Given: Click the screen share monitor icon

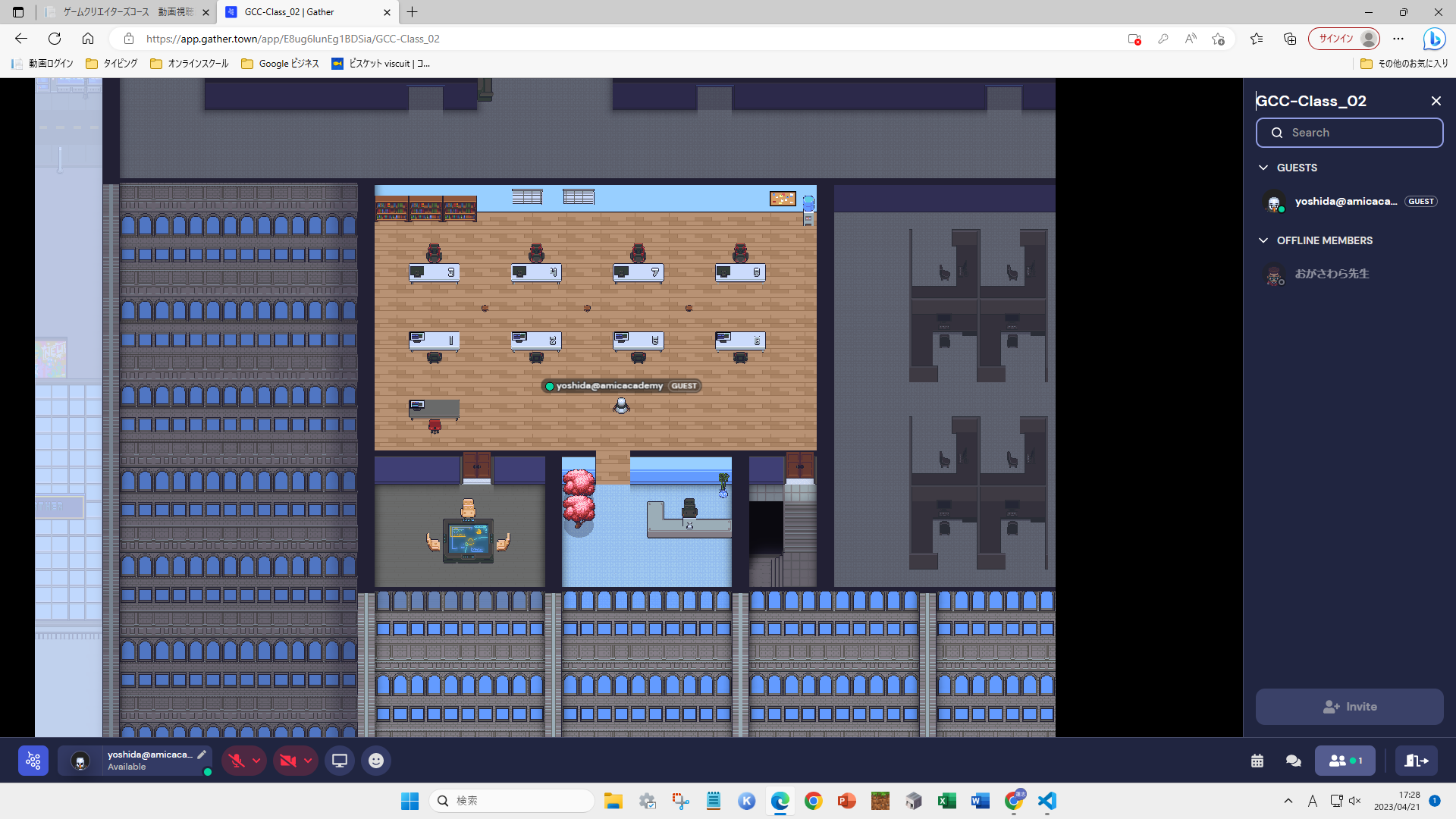Looking at the screenshot, I should point(339,761).
